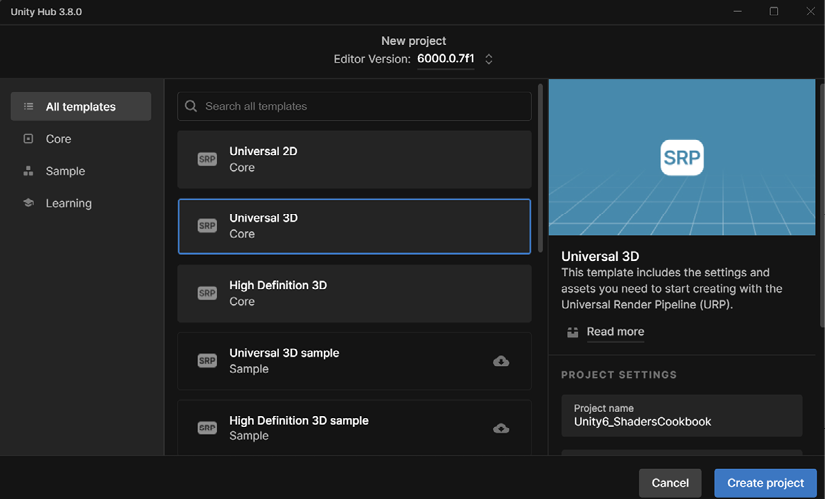Choose the High Definition 3D sample template
This screenshot has width=825, height=499.
pyautogui.click(x=354, y=428)
